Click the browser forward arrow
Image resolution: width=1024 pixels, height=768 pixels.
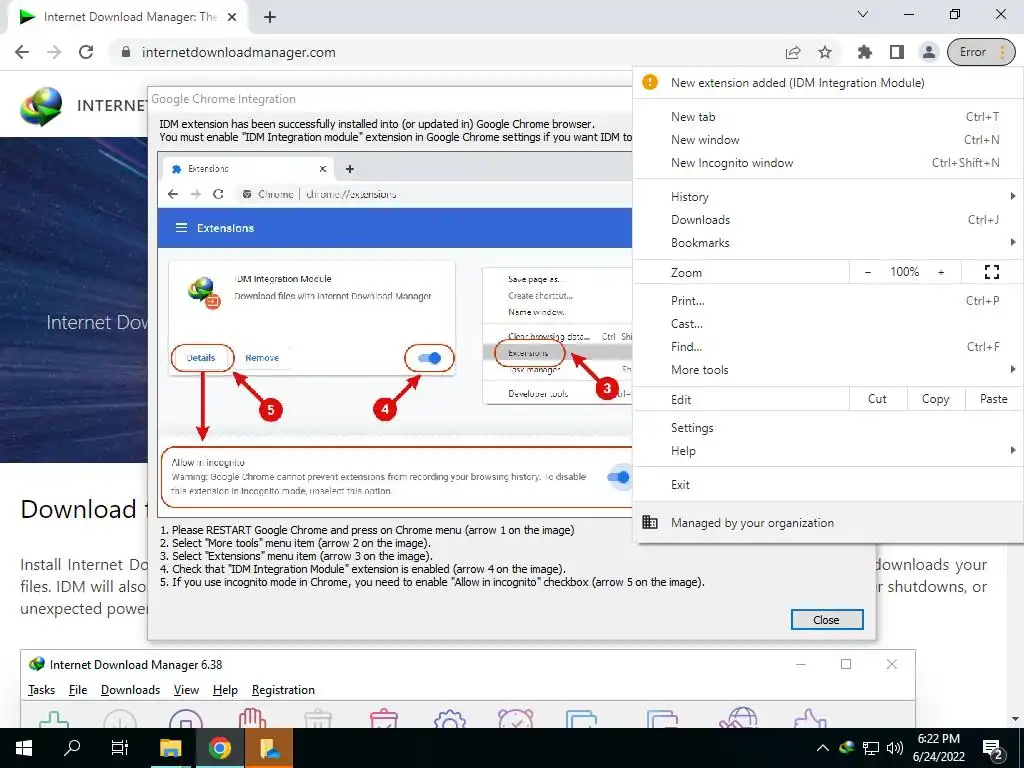click(x=54, y=52)
